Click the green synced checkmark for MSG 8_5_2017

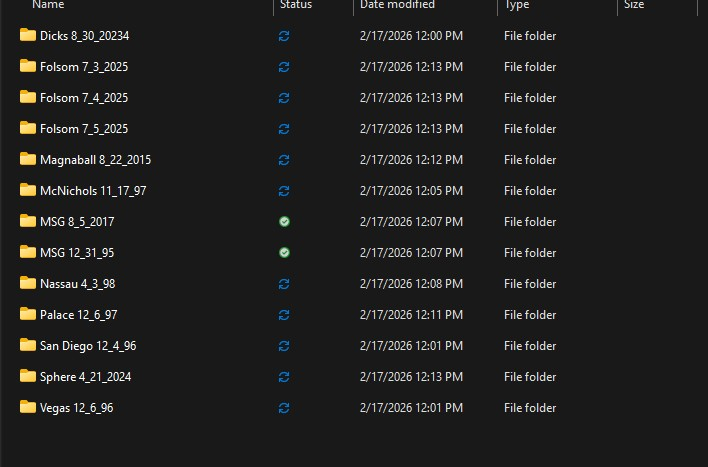[x=284, y=222]
